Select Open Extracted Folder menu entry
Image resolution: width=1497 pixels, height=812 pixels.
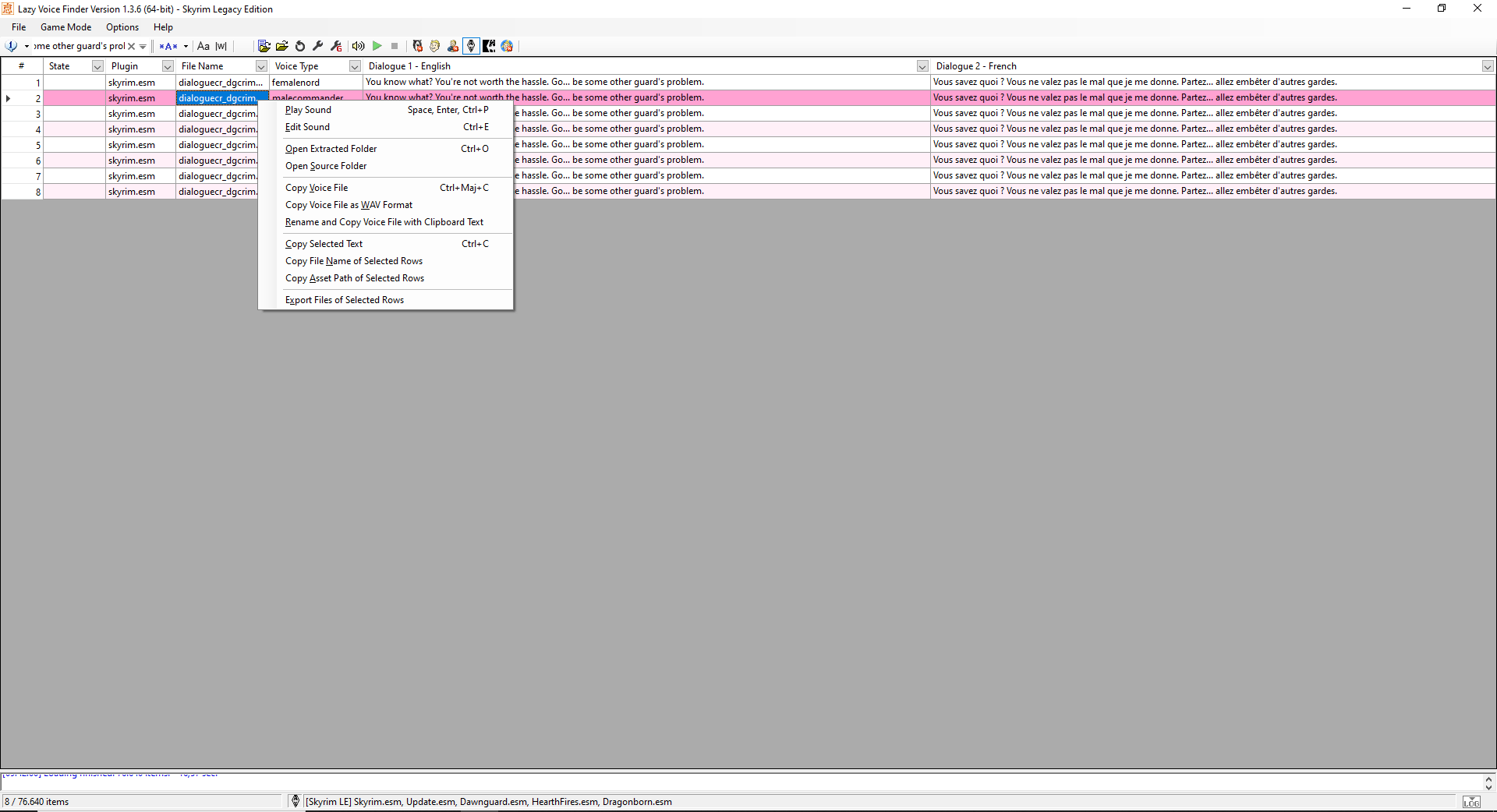coord(386,149)
